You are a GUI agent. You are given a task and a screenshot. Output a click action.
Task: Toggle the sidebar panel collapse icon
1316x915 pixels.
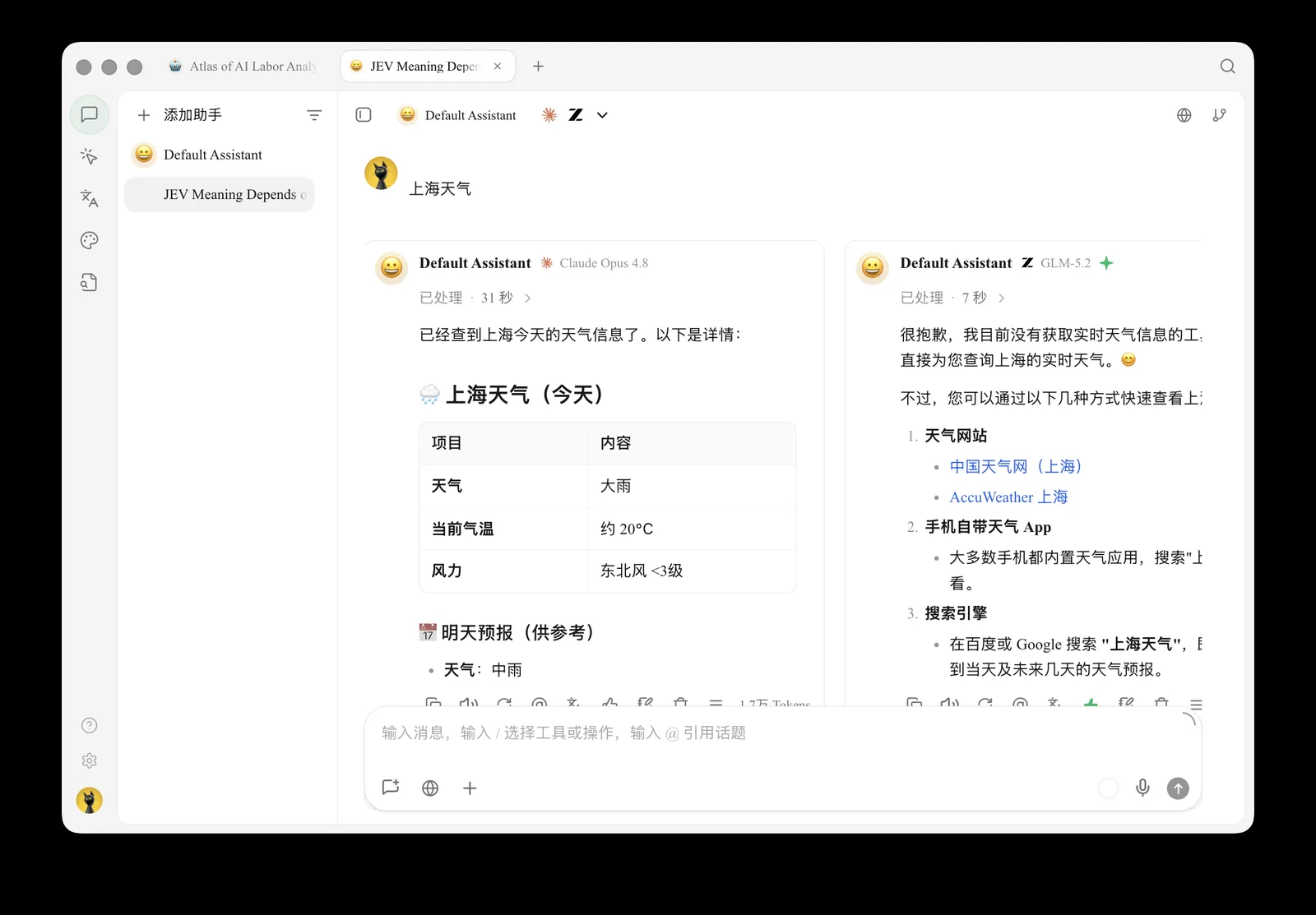pos(364,115)
